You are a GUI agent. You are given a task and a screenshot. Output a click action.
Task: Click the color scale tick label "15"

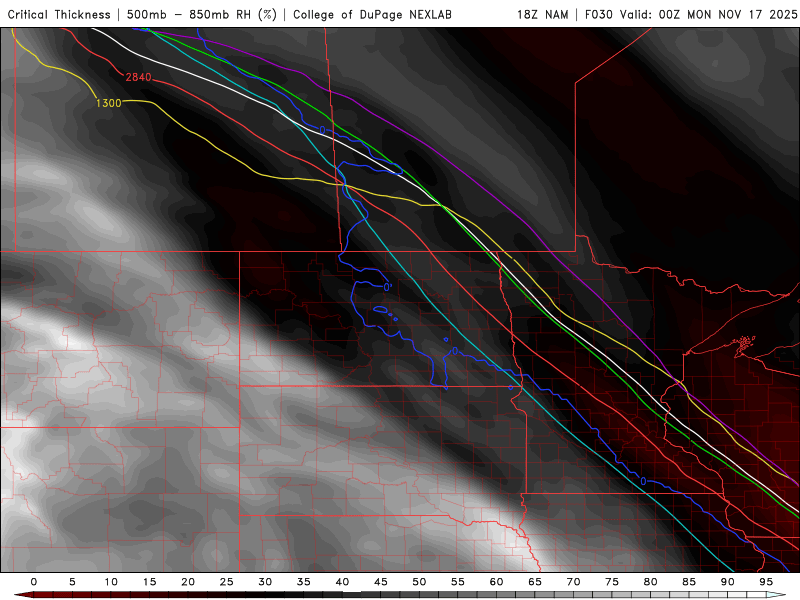149,582
